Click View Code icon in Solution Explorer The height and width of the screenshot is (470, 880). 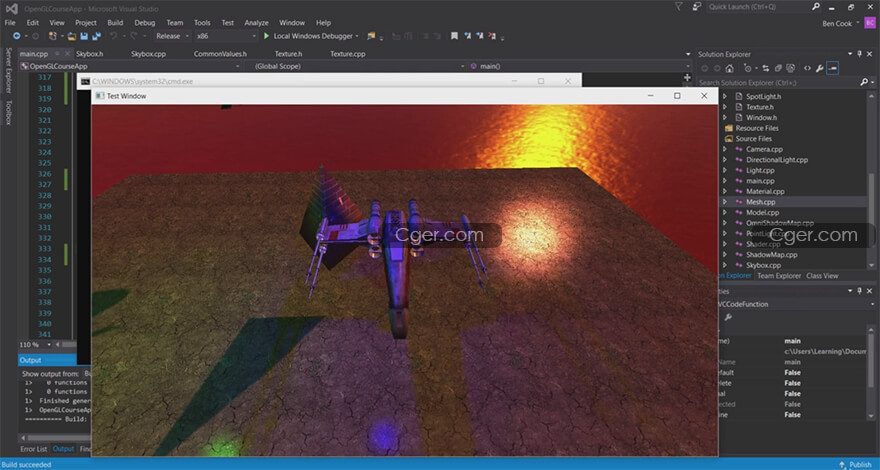pyautogui.click(x=807, y=69)
